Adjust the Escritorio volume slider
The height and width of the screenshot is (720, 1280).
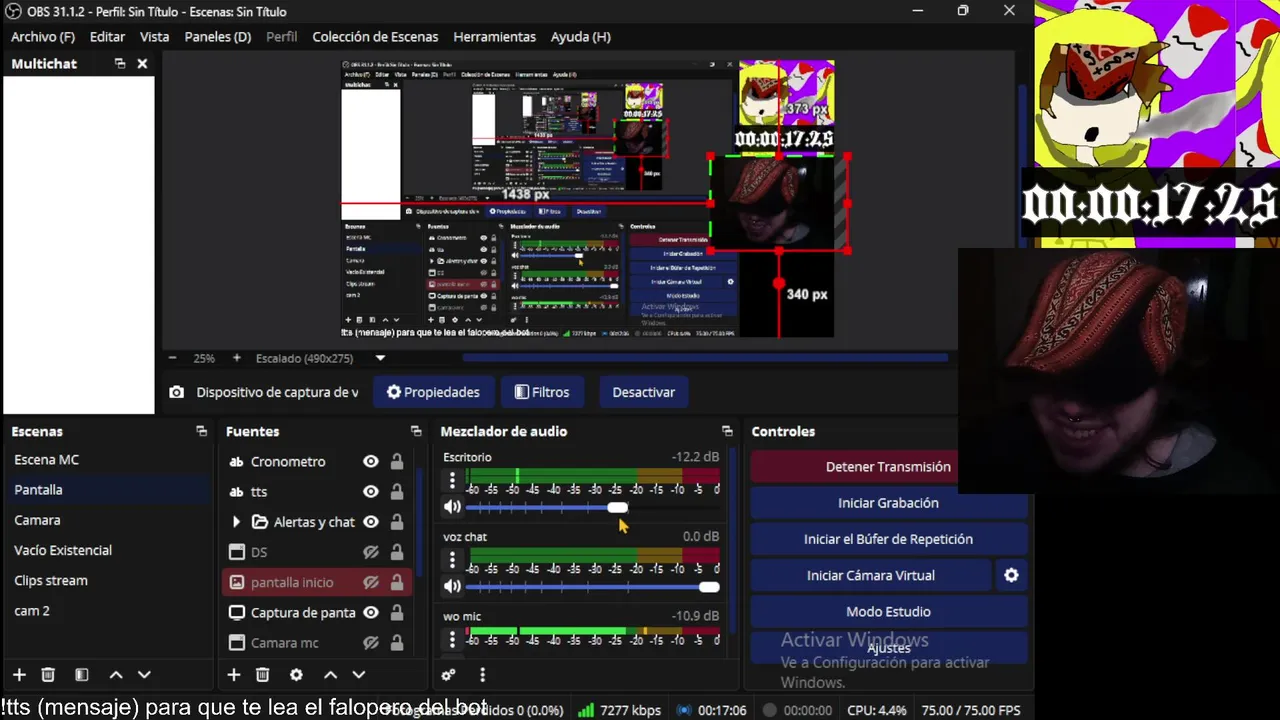(592, 508)
